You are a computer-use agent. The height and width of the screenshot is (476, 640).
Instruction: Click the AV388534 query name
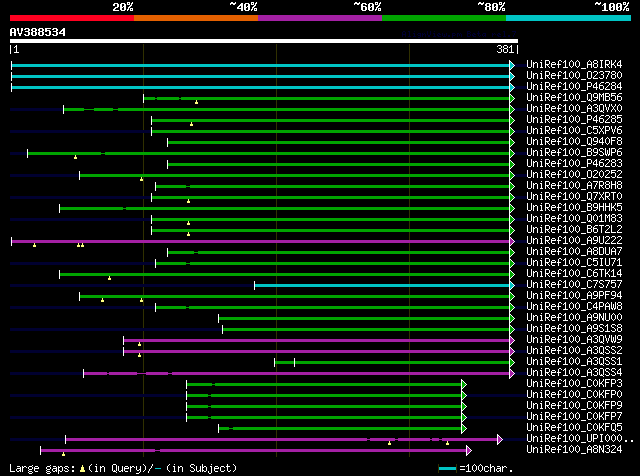click(x=38, y=32)
